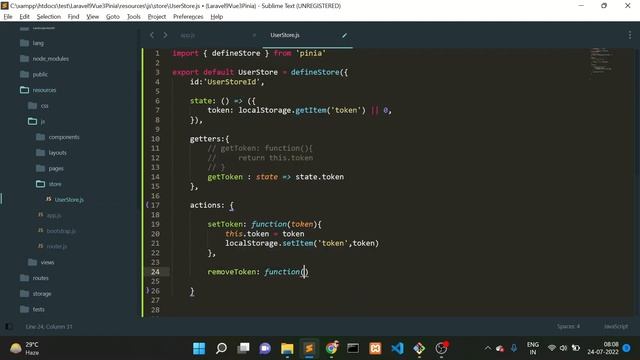The width and height of the screenshot is (640, 360).
Task: Switch to Google Chrome in the taskbar
Action: click(331, 348)
